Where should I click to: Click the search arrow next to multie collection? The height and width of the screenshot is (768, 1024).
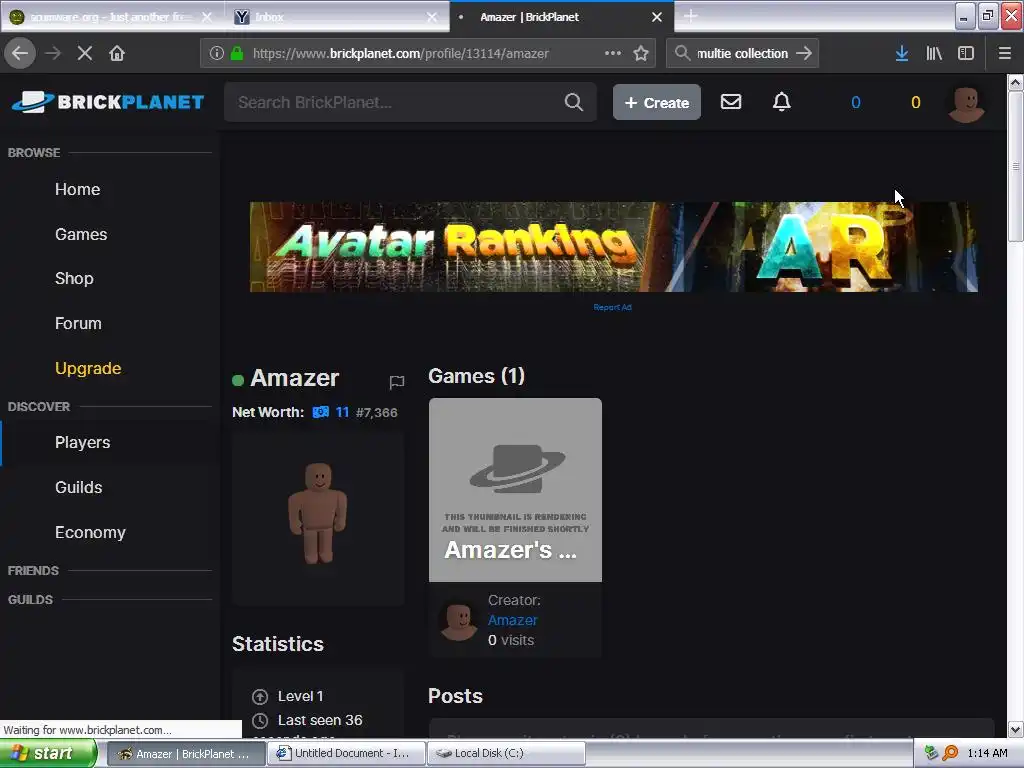pyautogui.click(x=805, y=53)
